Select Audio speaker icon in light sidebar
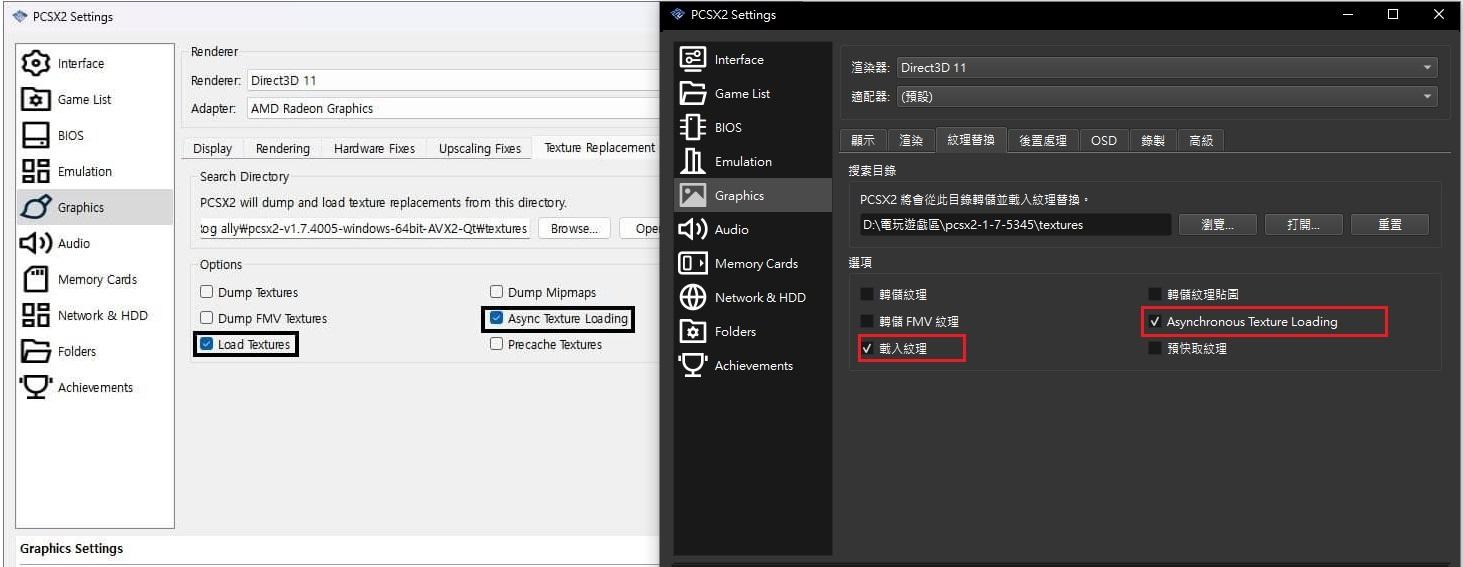The image size is (1463, 567). [36, 243]
